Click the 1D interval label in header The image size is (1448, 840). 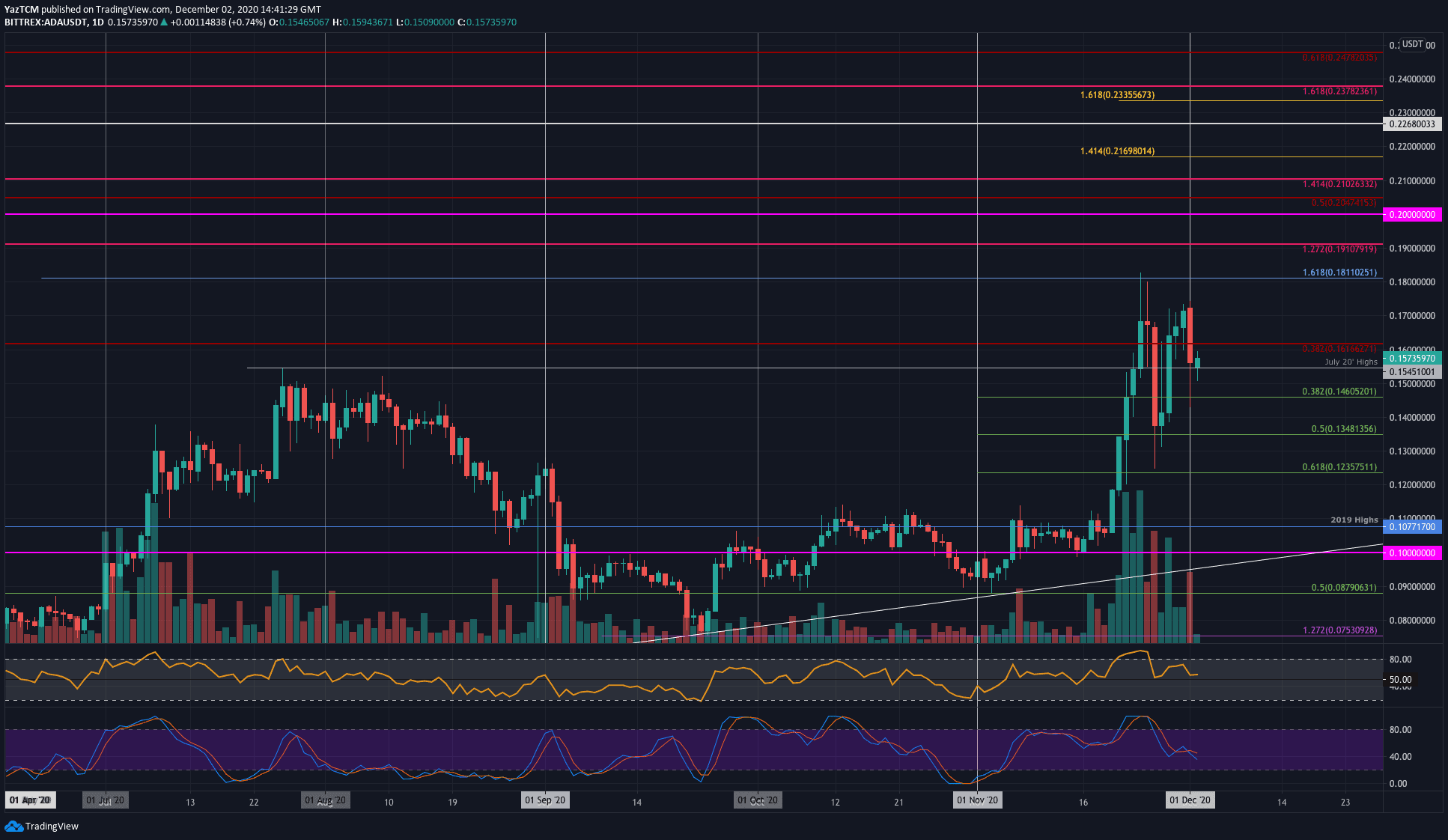coord(98,22)
